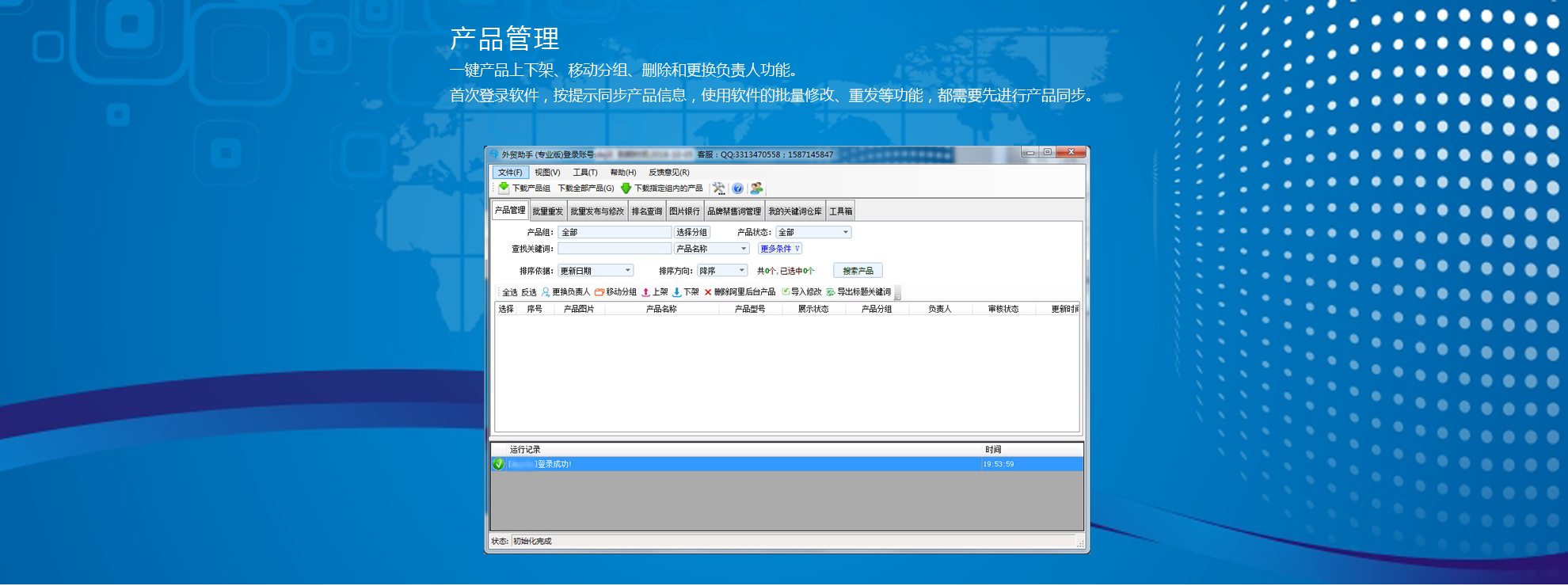Click 全选 select all toolbar item
The height and width of the screenshot is (586, 1568).
(510, 292)
